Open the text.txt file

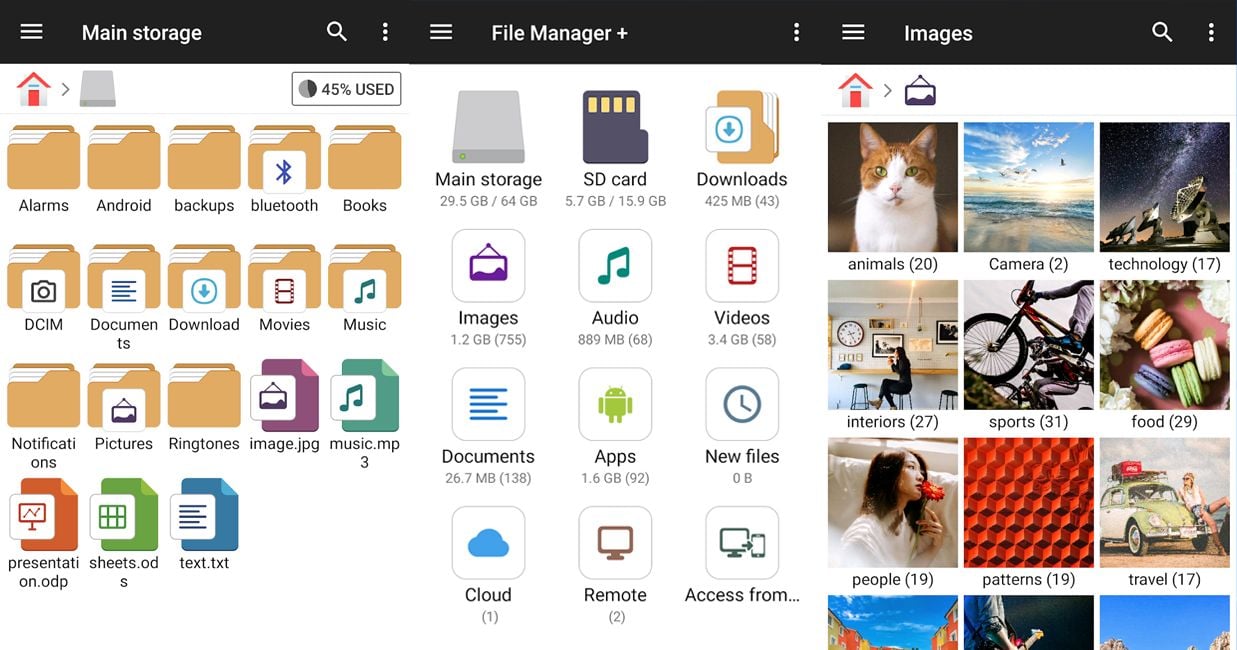[x=204, y=526]
